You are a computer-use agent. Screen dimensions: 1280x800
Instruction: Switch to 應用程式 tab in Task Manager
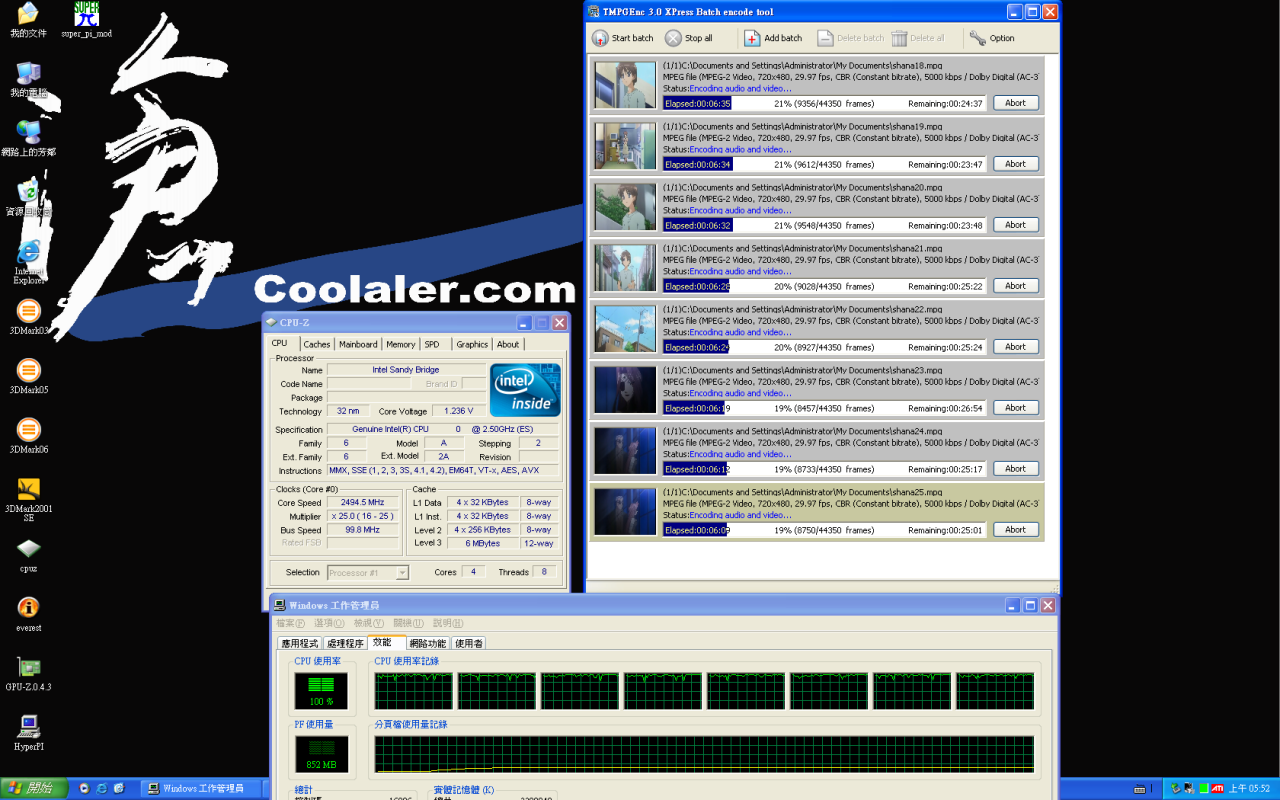tap(299, 644)
